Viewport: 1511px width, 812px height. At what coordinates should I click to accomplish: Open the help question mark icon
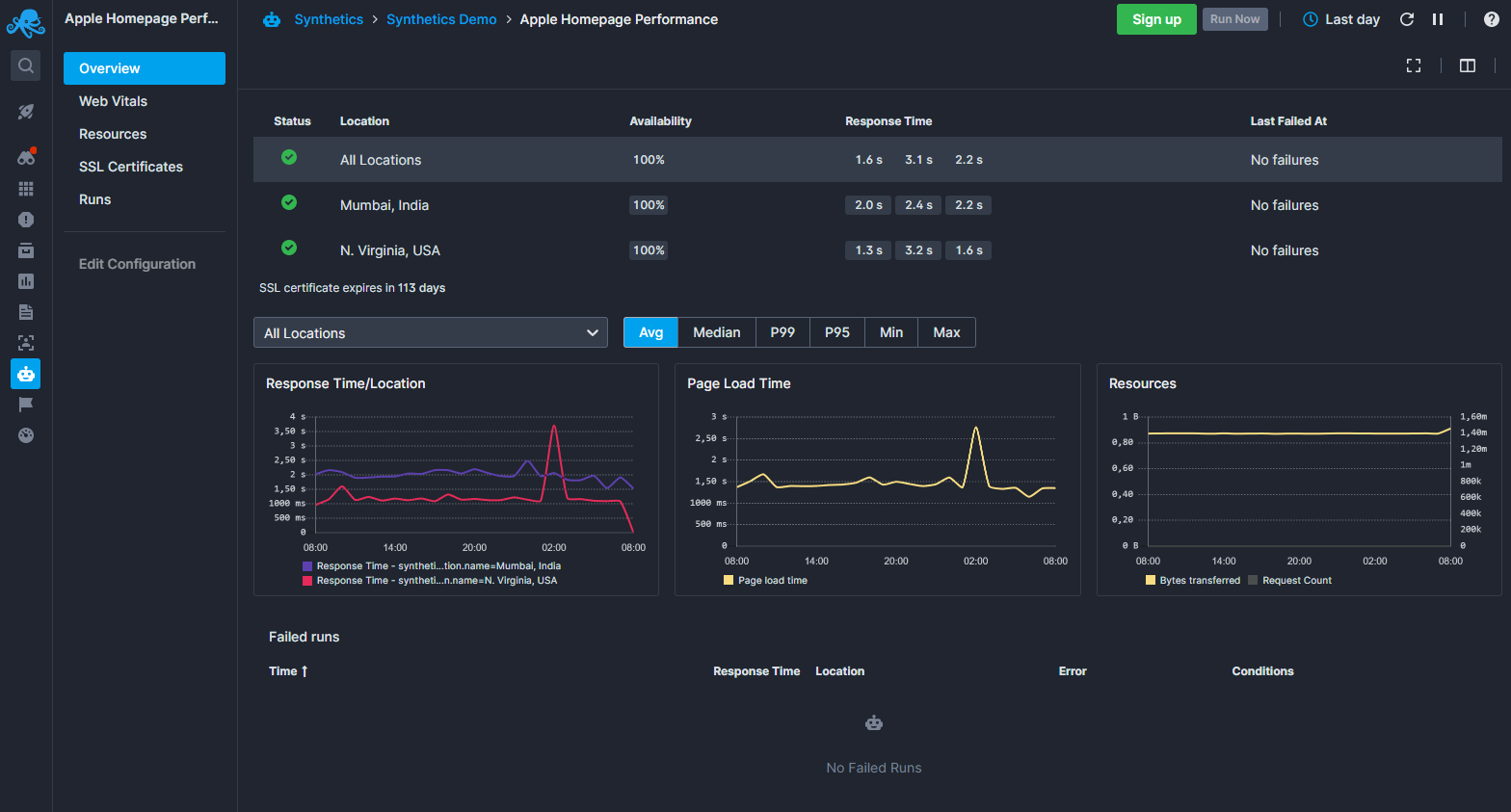point(1492,19)
